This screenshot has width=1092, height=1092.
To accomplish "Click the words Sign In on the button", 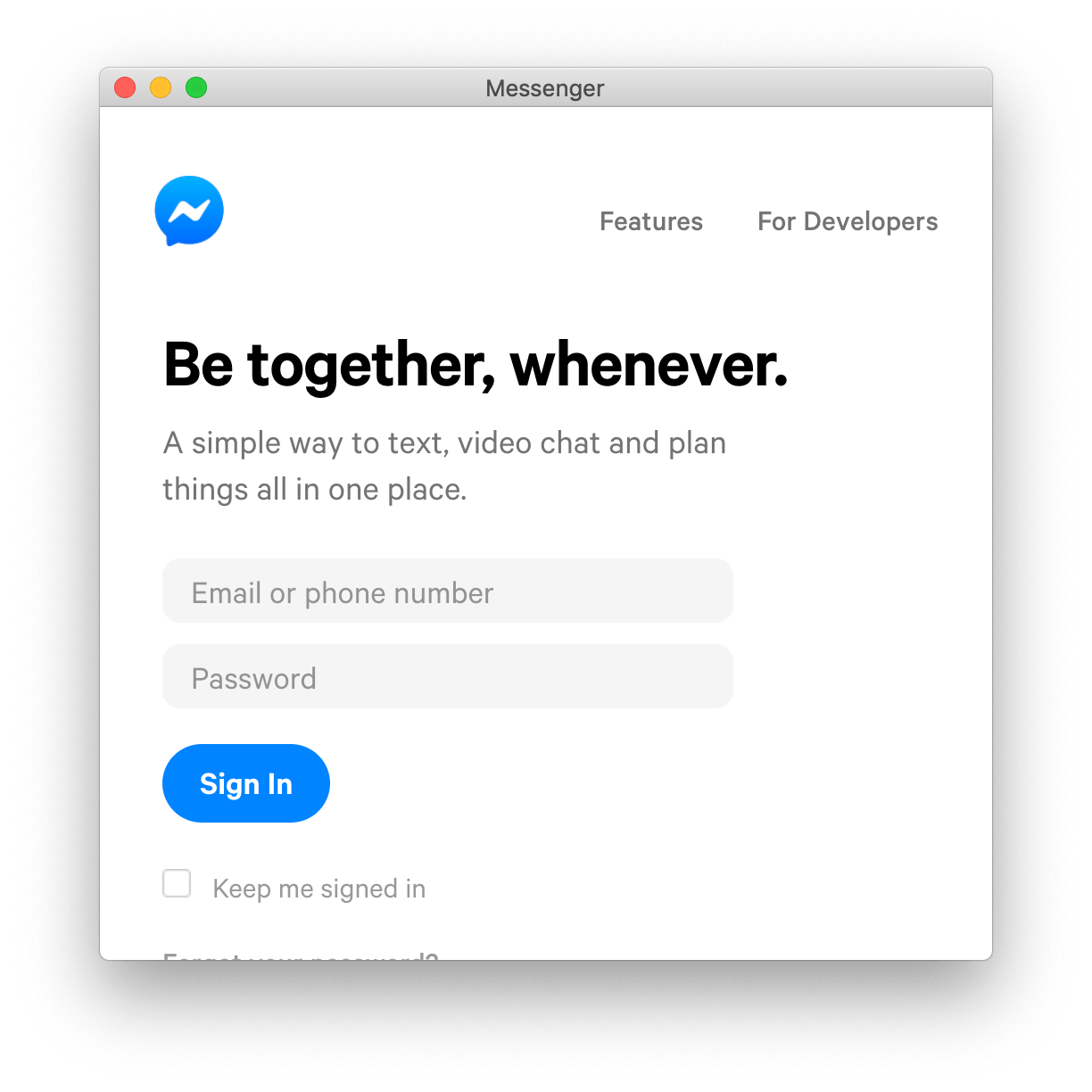I will pyautogui.click(x=246, y=783).
